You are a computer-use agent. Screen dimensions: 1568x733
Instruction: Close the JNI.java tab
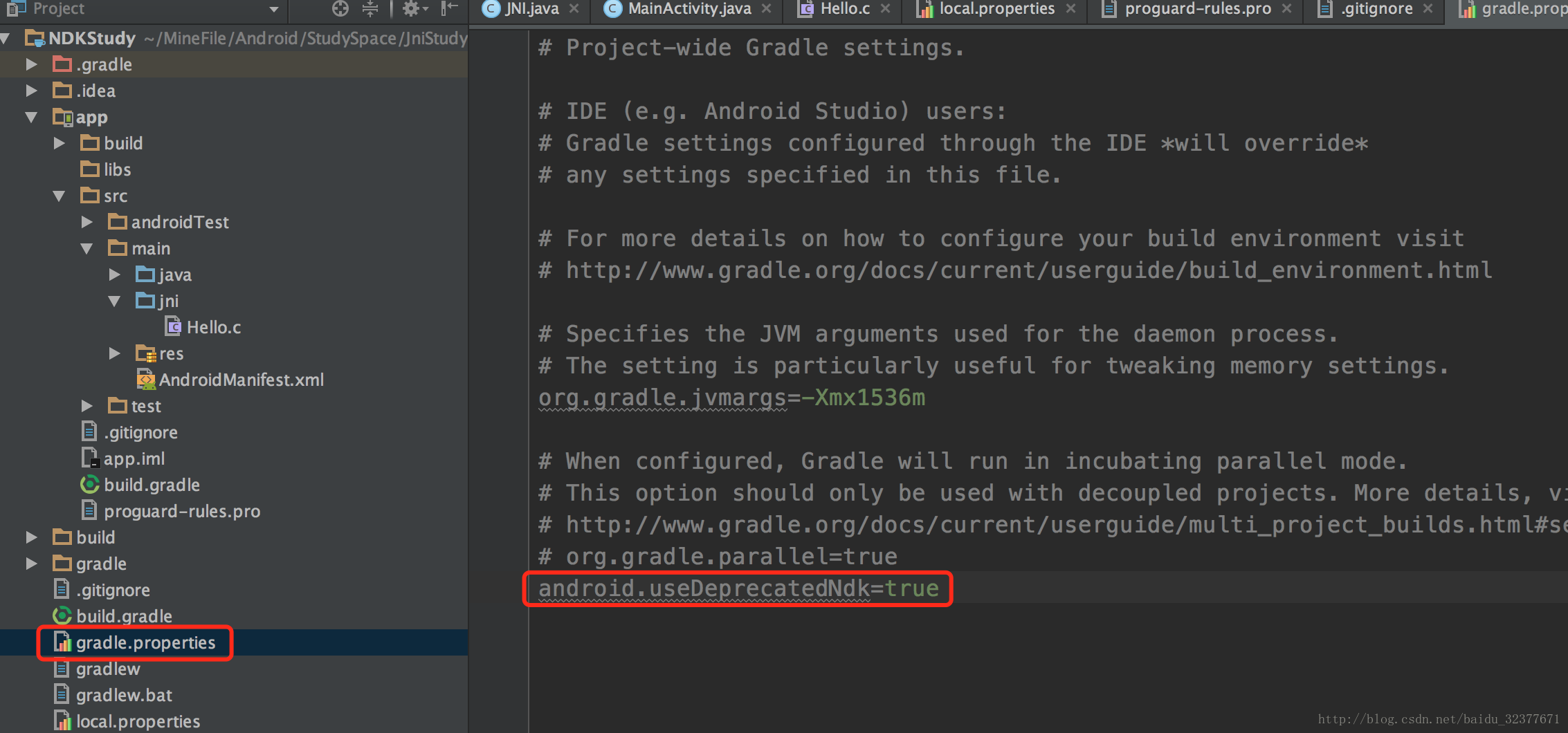click(574, 9)
